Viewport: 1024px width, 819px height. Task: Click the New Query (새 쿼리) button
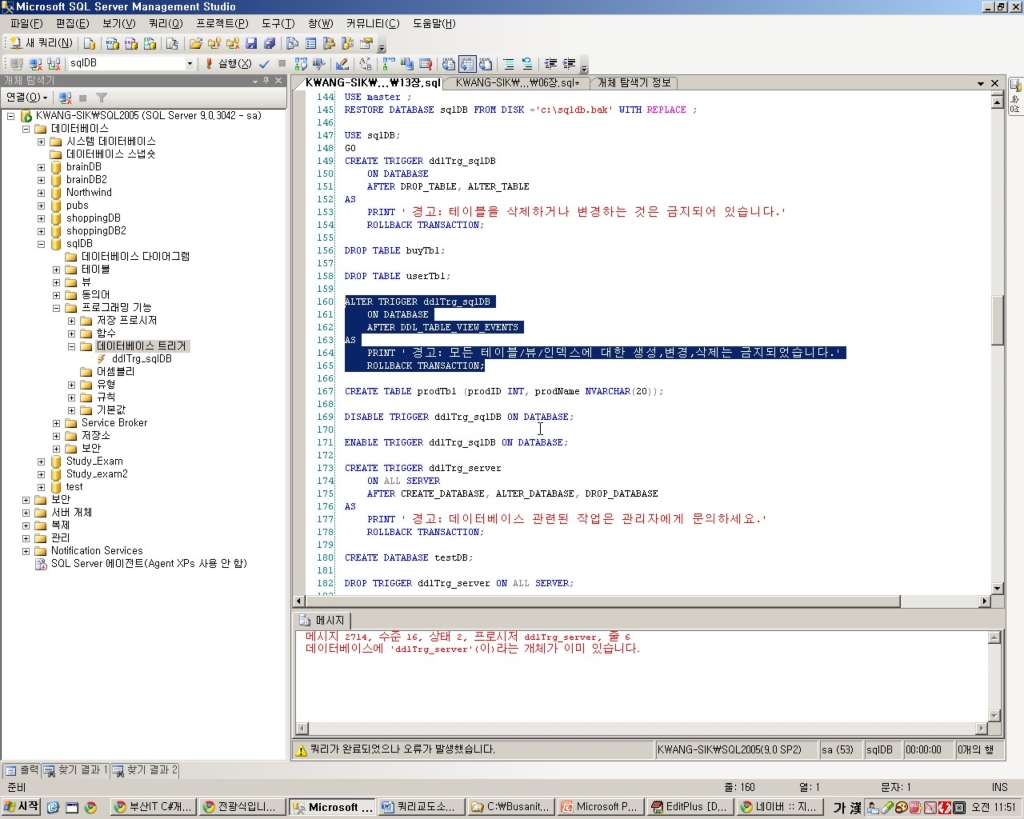click(x=41, y=43)
